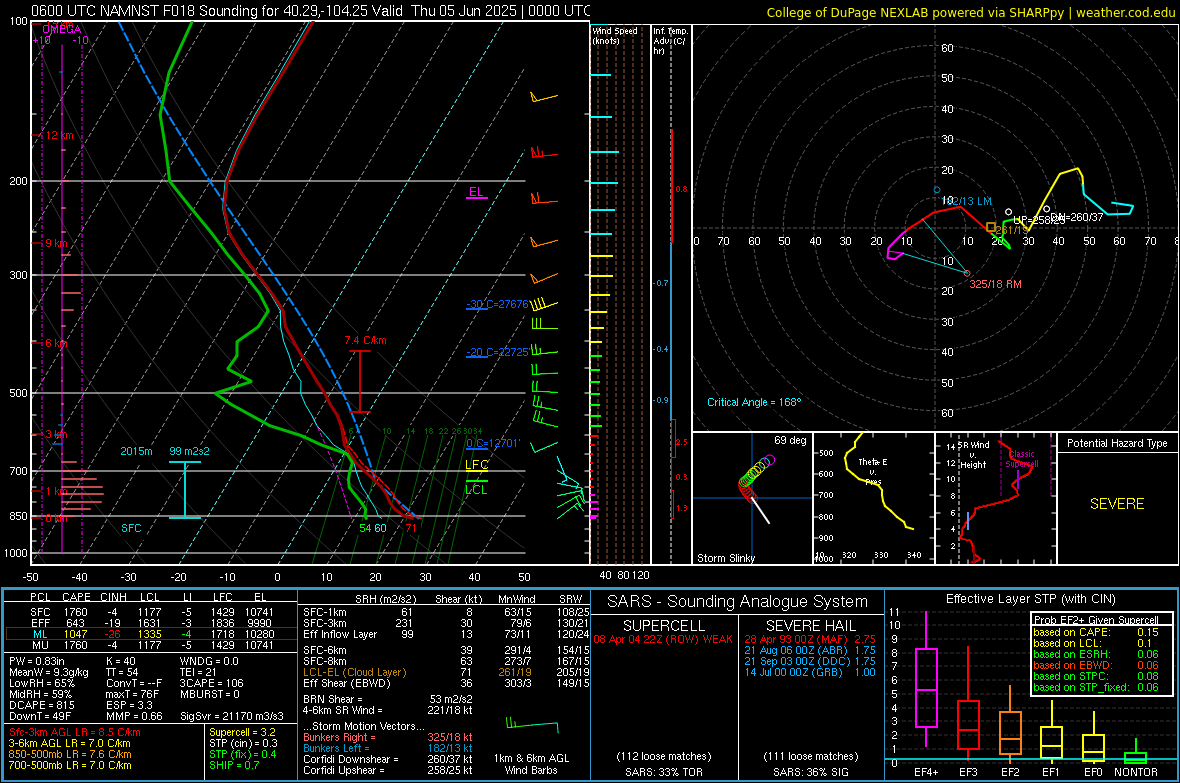Click the -20 C=22725' height label
The image size is (1180, 783).
498,352
